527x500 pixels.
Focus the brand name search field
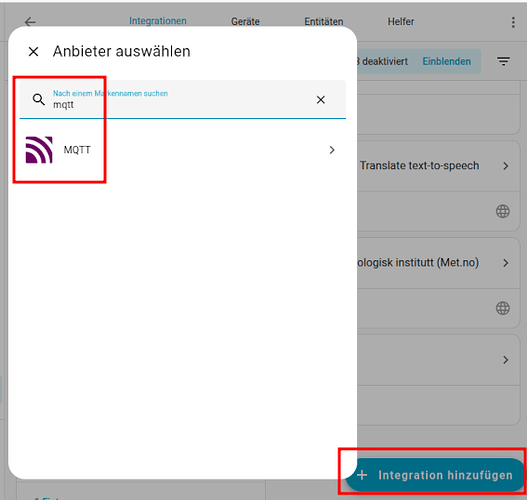(x=183, y=99)
